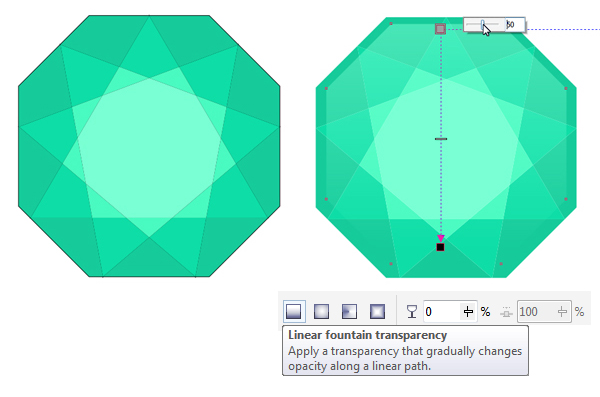Open slider popup of node transparency field
The image size is (600, 397).
[x=468, y=312]
